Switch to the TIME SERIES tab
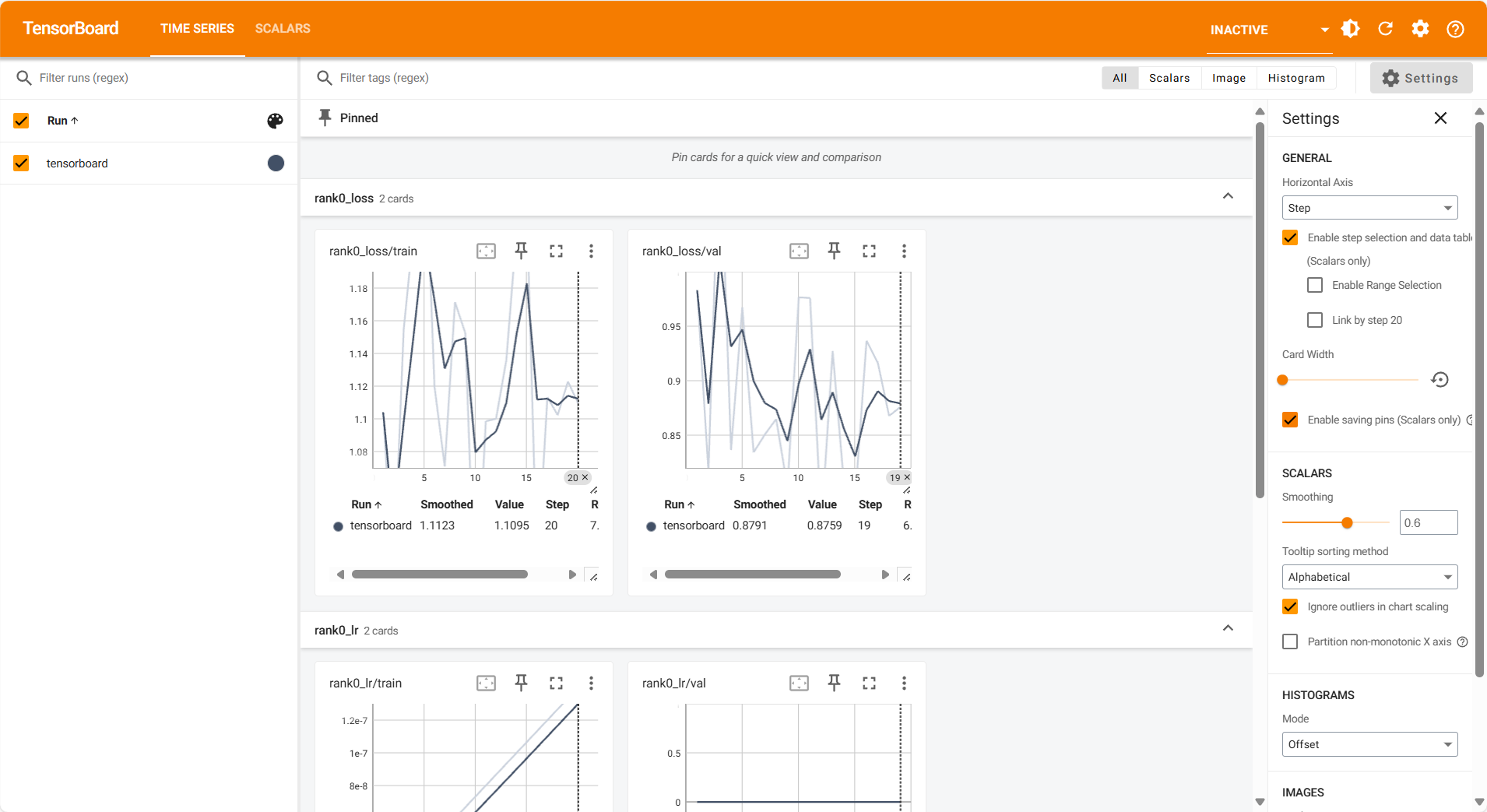This screenshot has height=812, width=1487. pyautogui.click(x=197, y=29)
